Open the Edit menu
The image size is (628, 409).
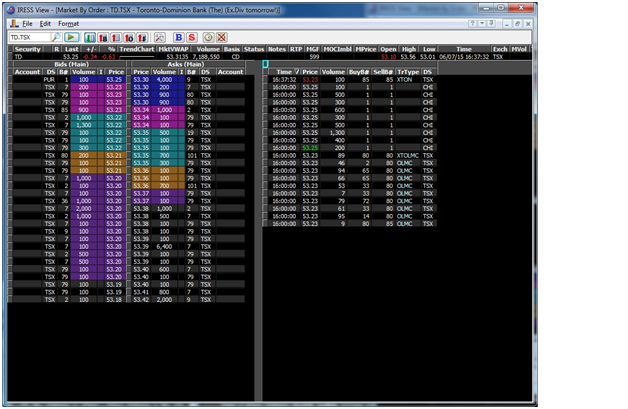click(x=45, y=24)
